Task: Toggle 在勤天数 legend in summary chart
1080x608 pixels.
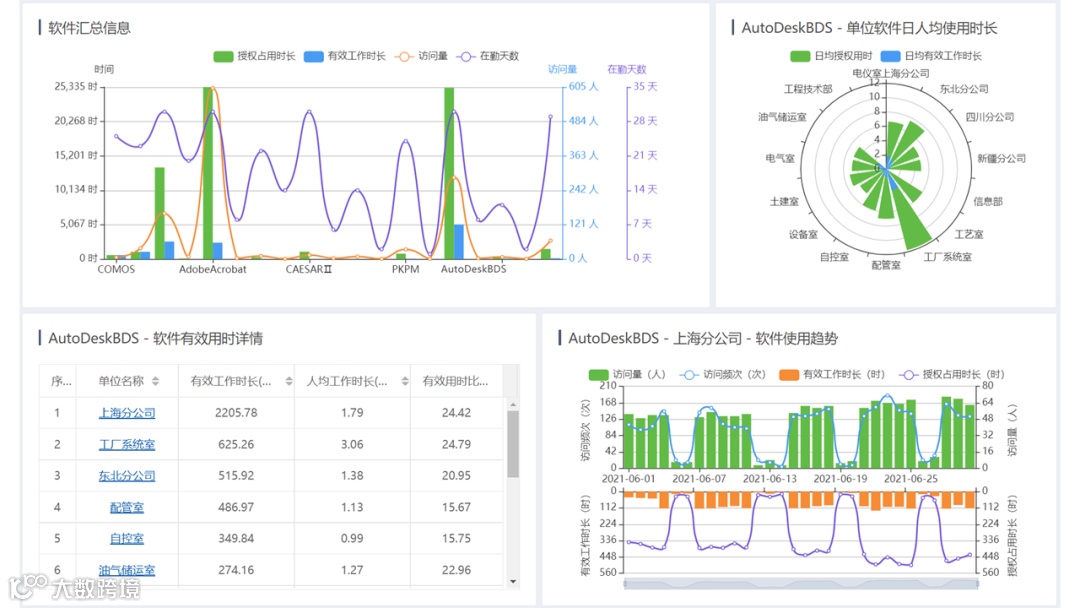Action: click(x=488, y=56)
